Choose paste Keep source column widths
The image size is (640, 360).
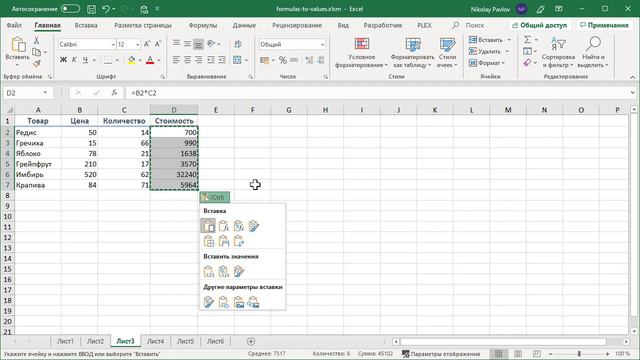[x=224, y=241]
